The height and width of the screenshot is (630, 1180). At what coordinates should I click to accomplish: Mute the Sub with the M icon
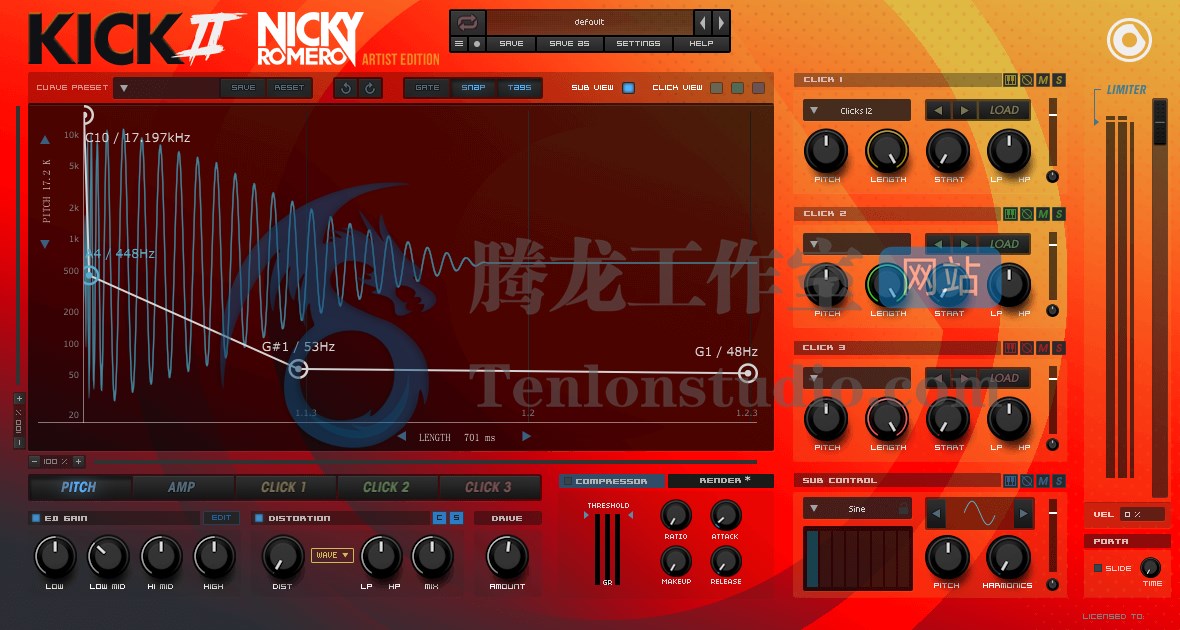pyautogui.click(x=1043, y=481)
